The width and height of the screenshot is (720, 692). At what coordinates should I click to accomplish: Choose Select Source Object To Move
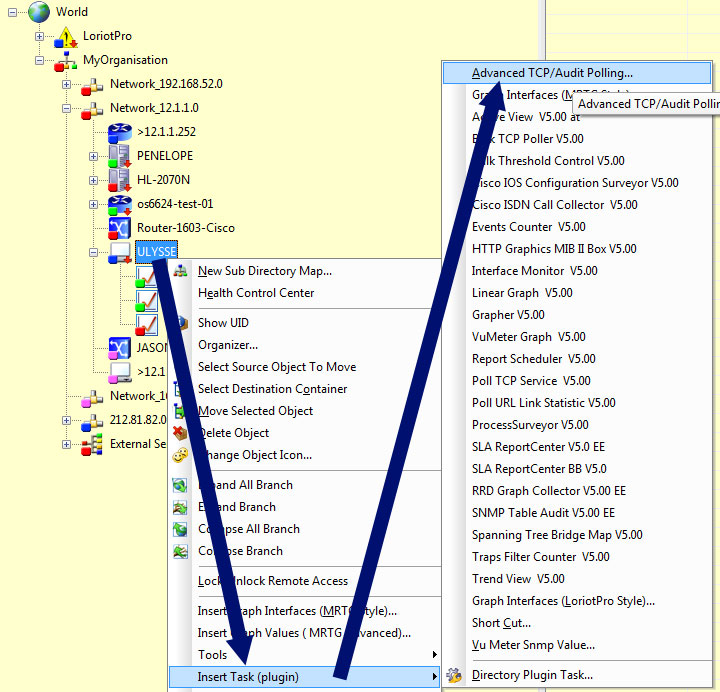(277, 367)
